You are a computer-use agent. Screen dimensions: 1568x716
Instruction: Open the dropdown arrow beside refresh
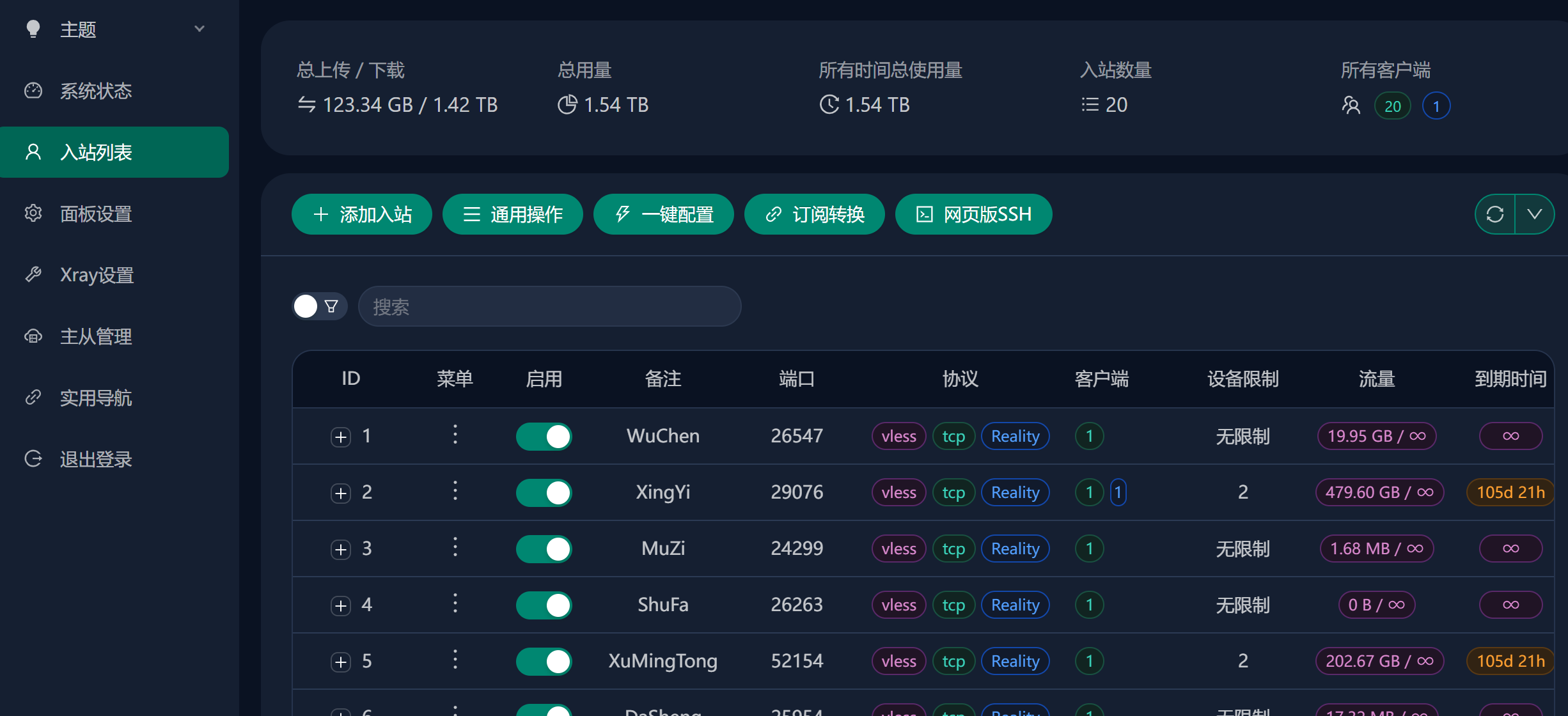pyautogui.click(x=1534, y=214)
